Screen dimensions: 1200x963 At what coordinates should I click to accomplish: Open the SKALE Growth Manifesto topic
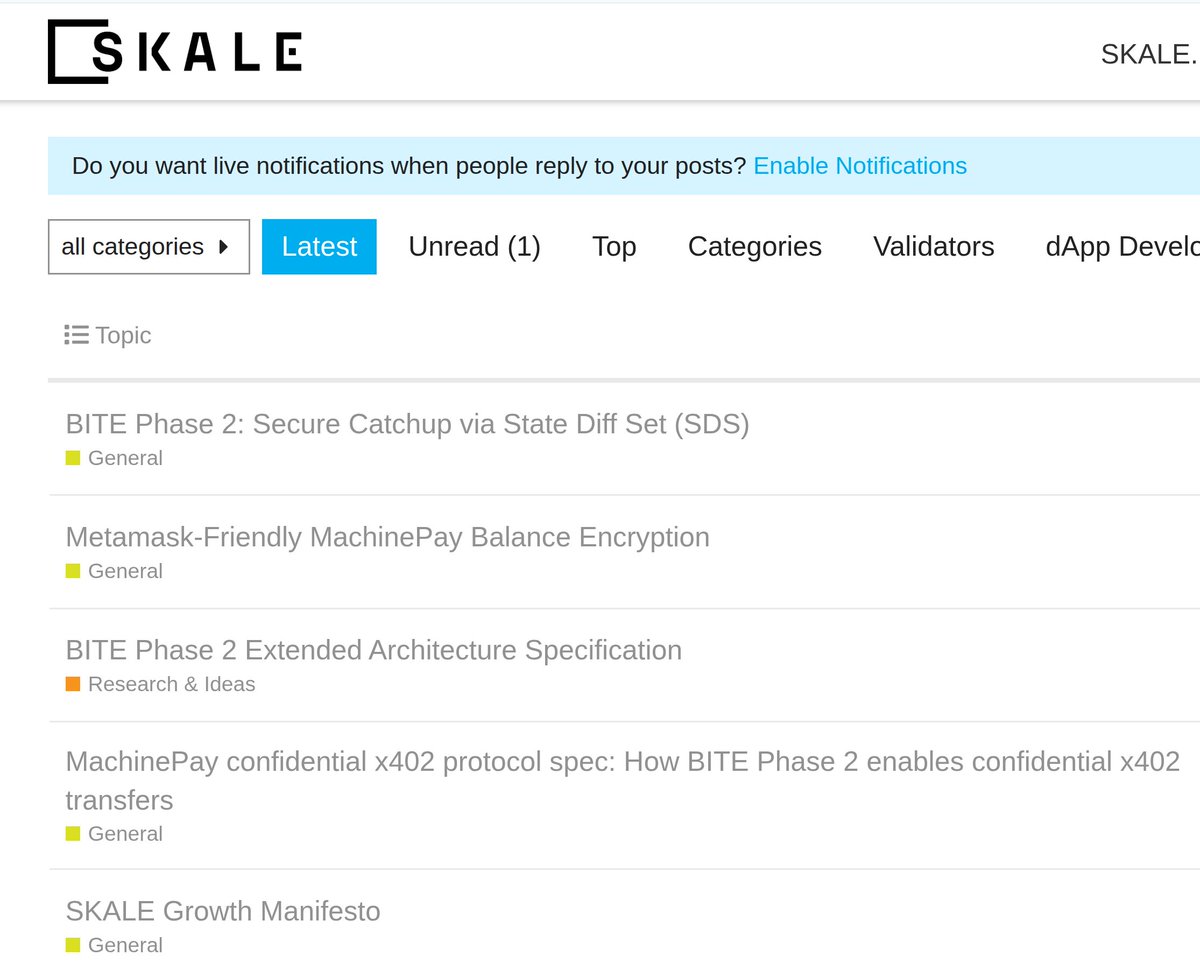(223, 911)
